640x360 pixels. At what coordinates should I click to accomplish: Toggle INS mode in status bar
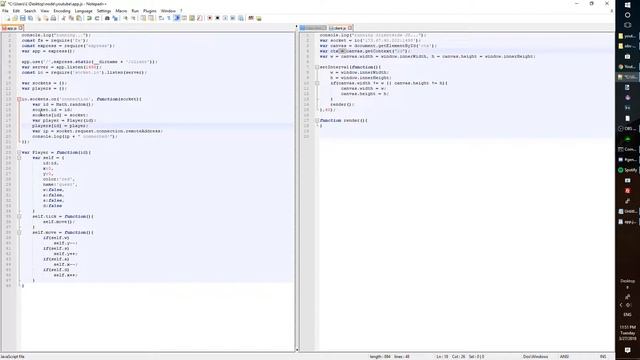pos(602,357)
